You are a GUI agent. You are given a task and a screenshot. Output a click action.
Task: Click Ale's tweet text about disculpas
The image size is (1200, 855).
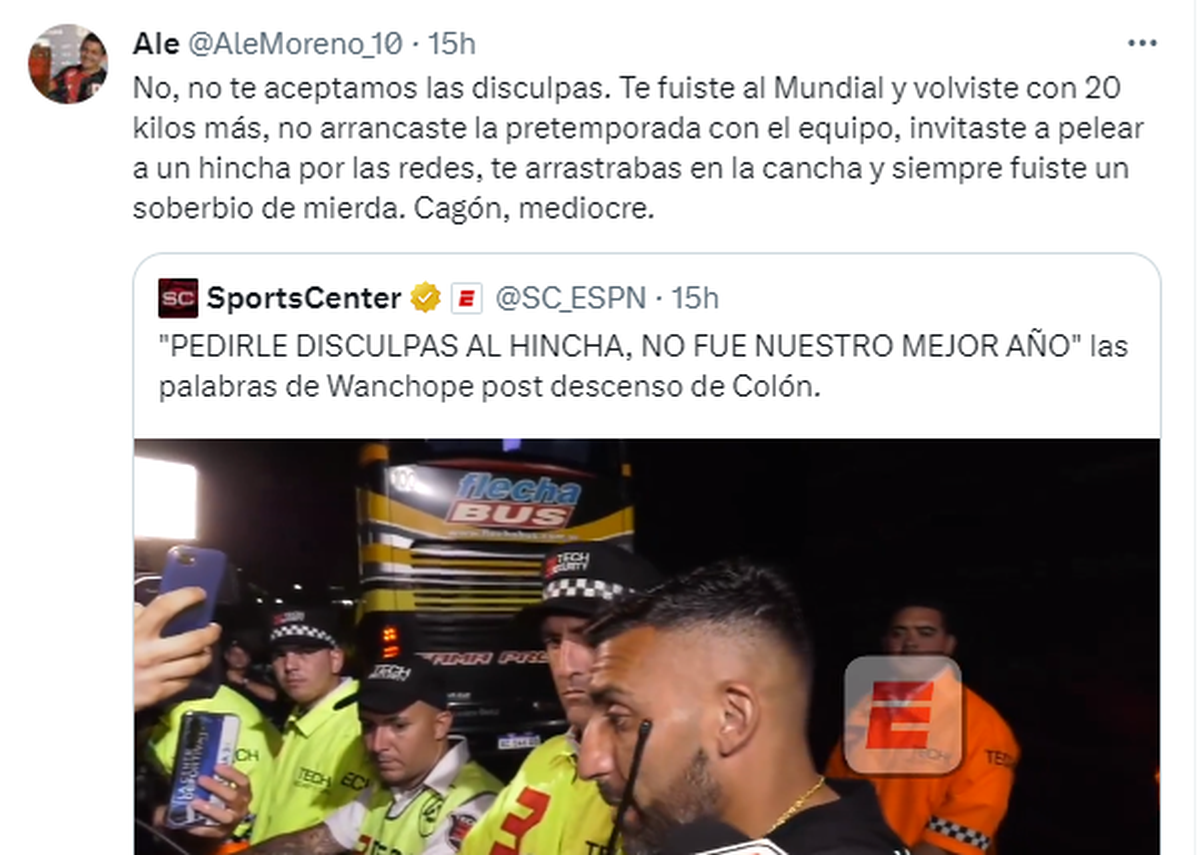pos(639,150)
